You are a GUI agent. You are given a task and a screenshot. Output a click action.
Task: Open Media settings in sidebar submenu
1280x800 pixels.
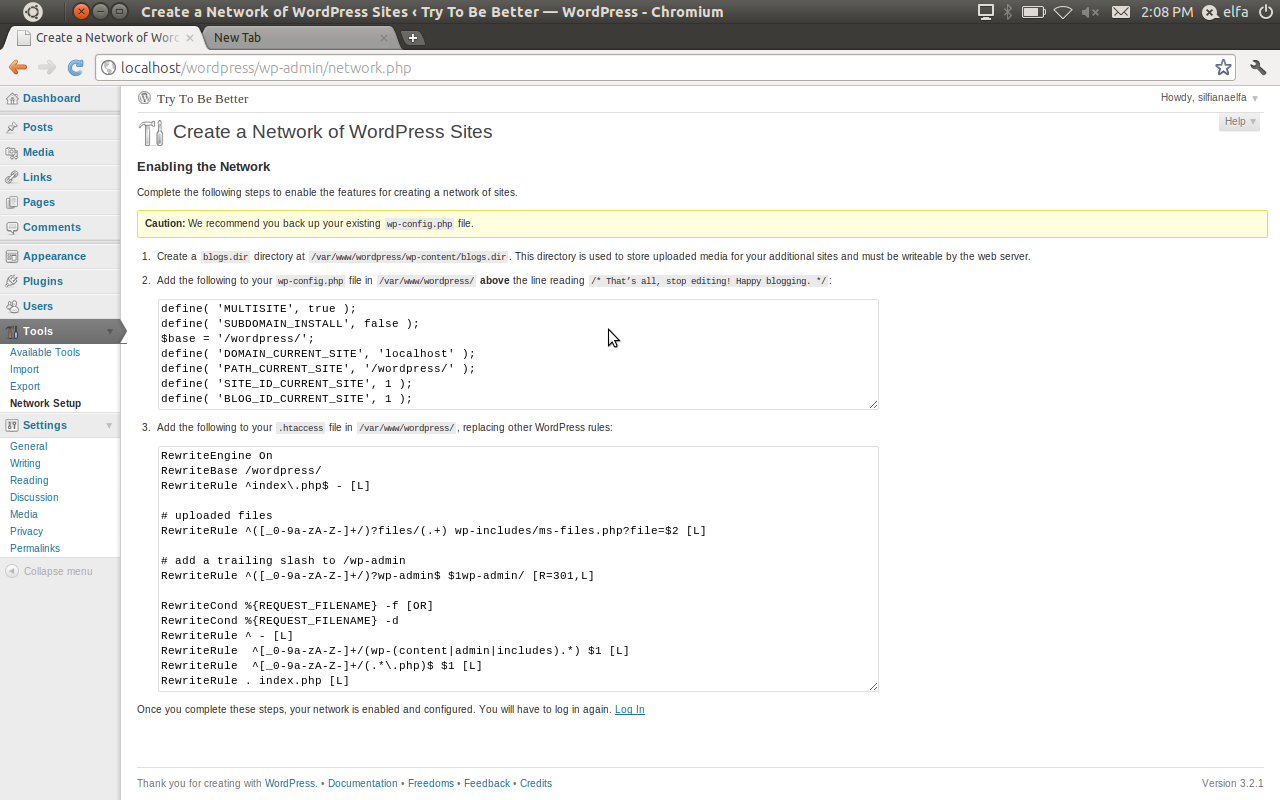(24, 515)
